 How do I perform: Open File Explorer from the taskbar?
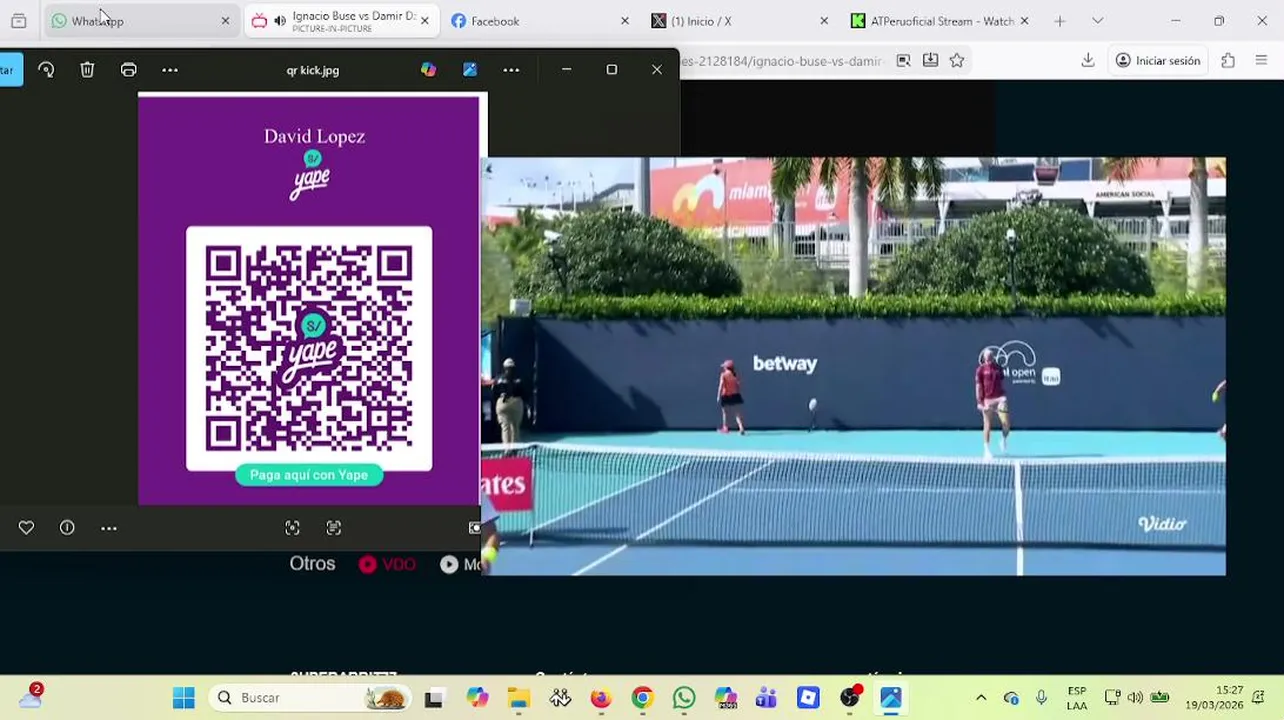coord(518,698)
